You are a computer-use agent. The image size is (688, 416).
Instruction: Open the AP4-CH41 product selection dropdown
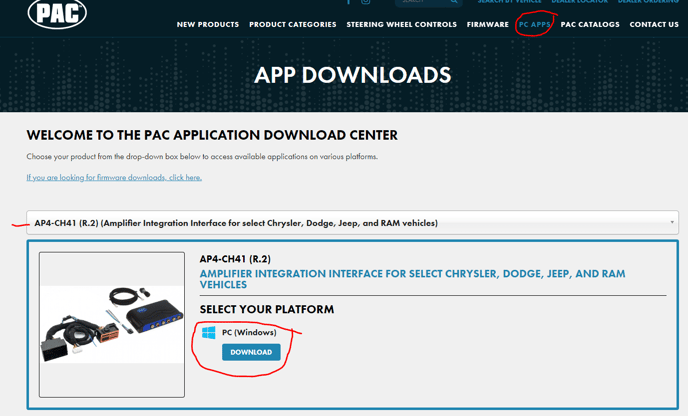(x=352, y=222)
